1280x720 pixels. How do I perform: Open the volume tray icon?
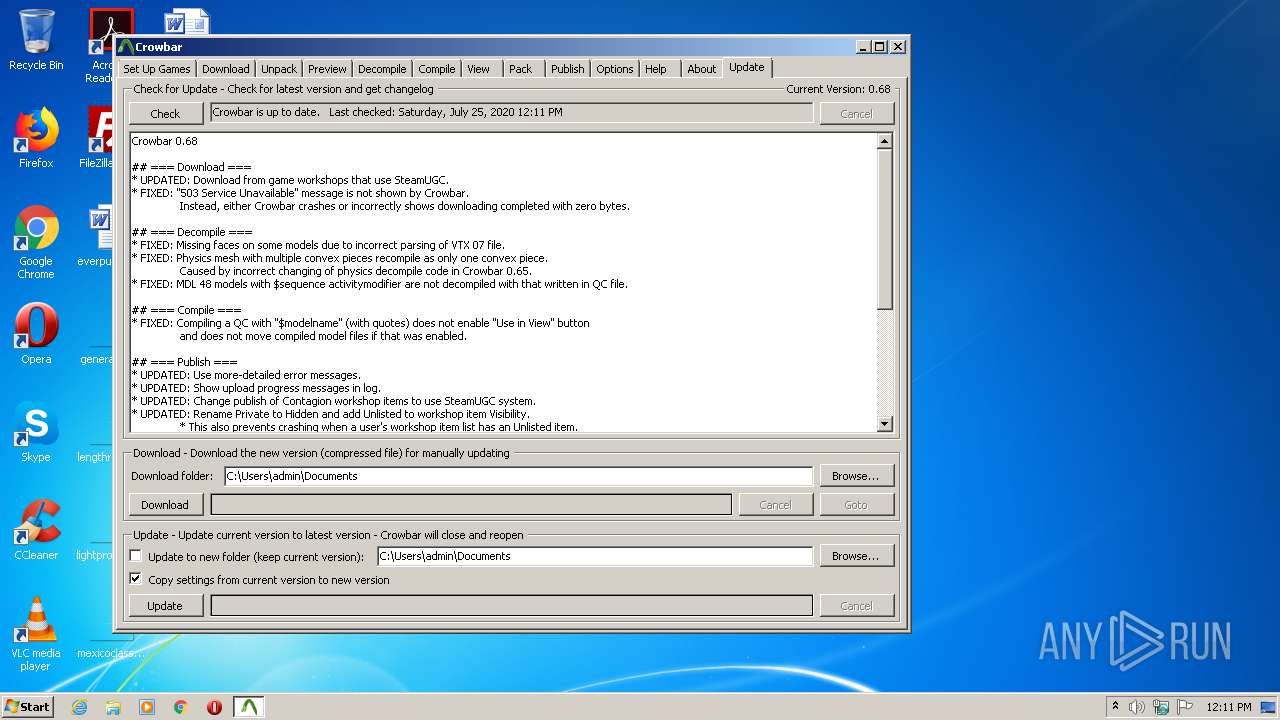[1137, 707]
